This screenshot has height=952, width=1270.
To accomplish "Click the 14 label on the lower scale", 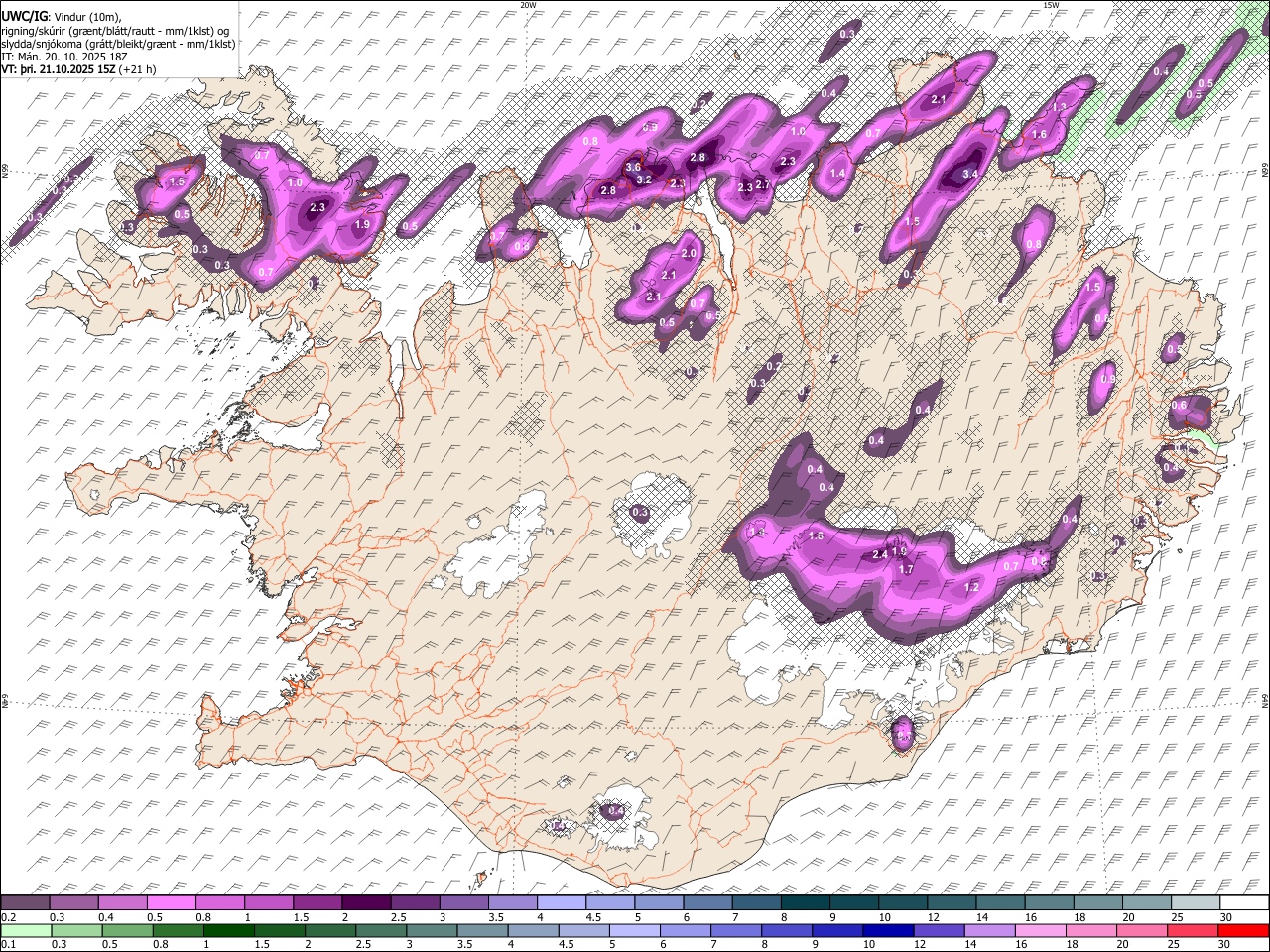I will (x=975, y=945).
